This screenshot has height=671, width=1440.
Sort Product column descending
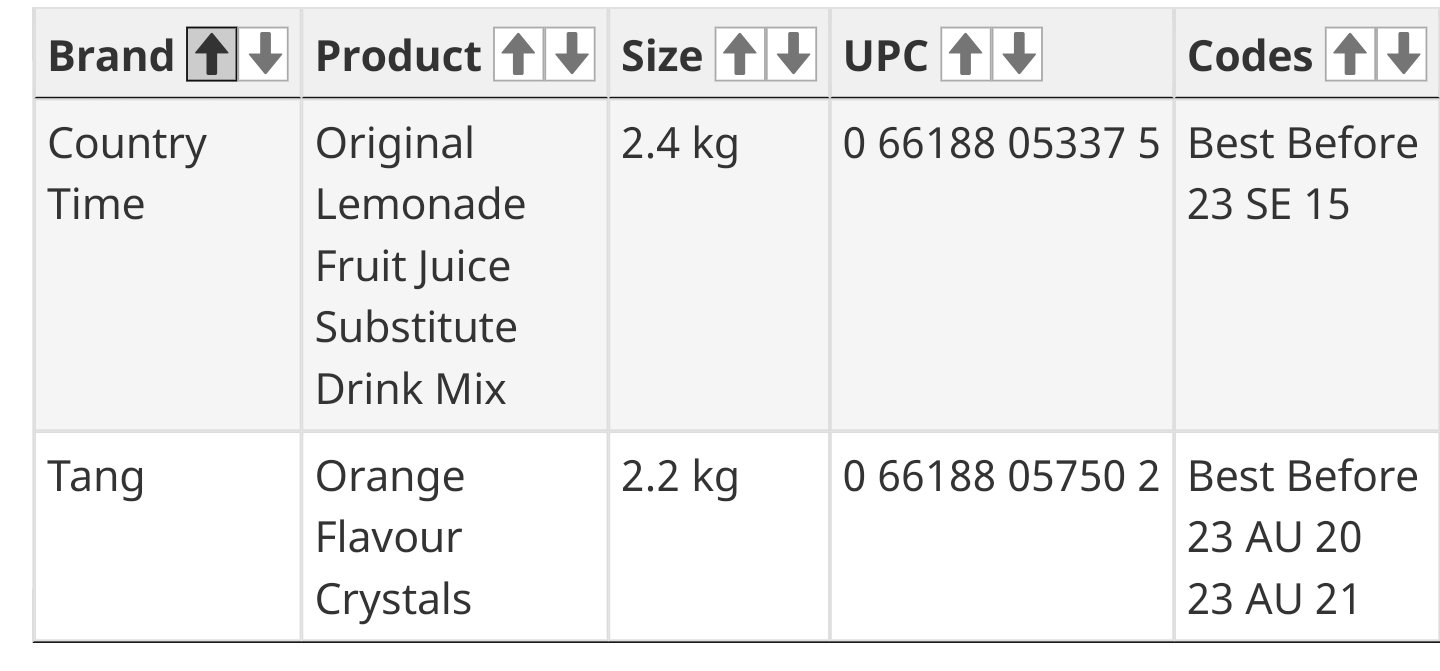pos(571,56)
